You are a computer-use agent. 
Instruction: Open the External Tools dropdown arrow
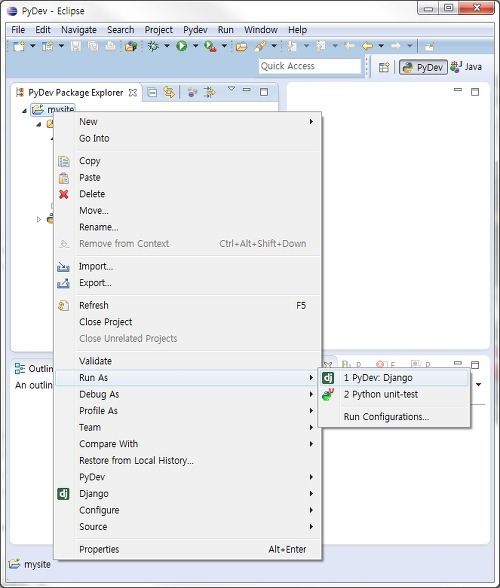224,46
